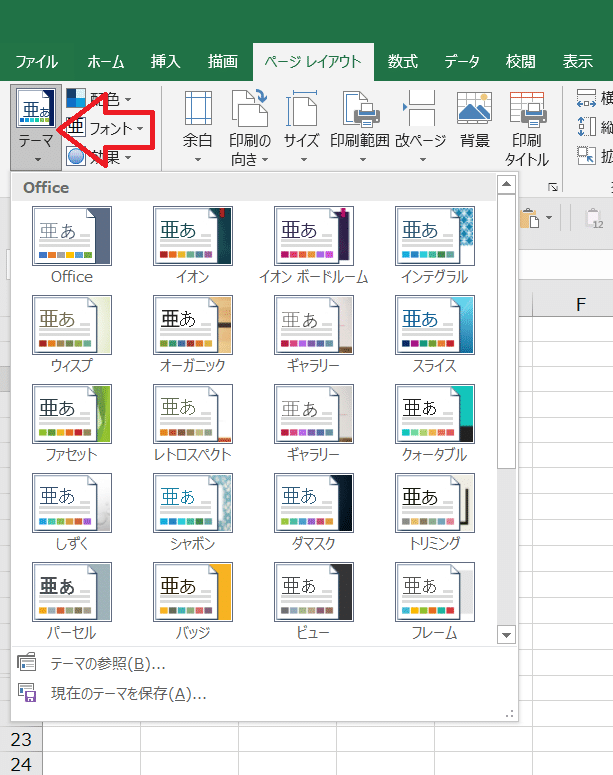Switch to the 表示 tab

[x=578, y=62]
